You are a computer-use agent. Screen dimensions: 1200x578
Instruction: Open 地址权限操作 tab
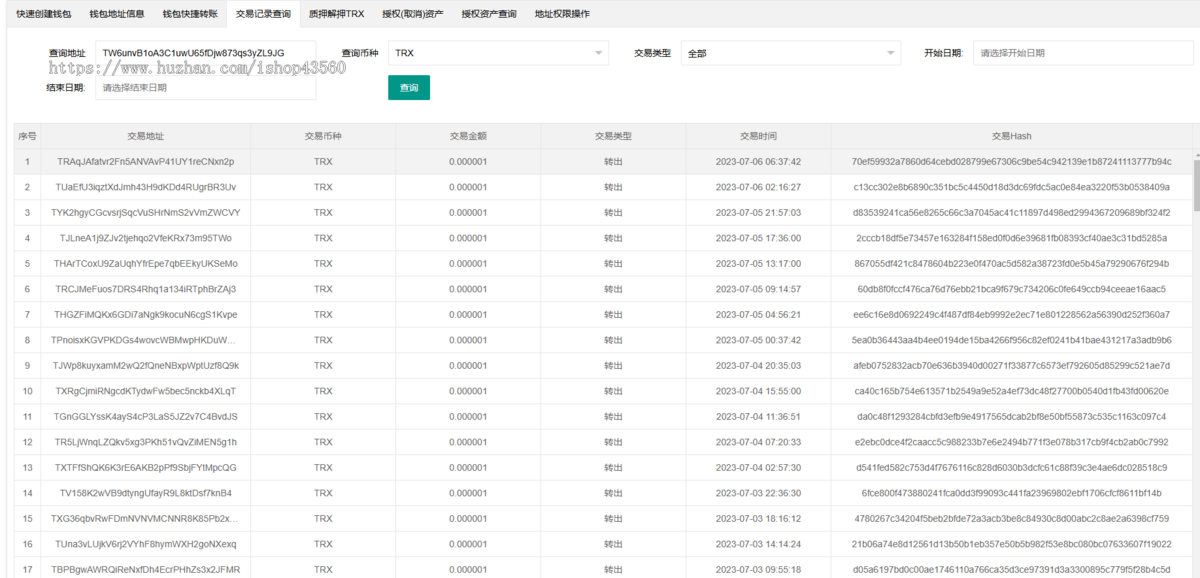tap(562, 14)
